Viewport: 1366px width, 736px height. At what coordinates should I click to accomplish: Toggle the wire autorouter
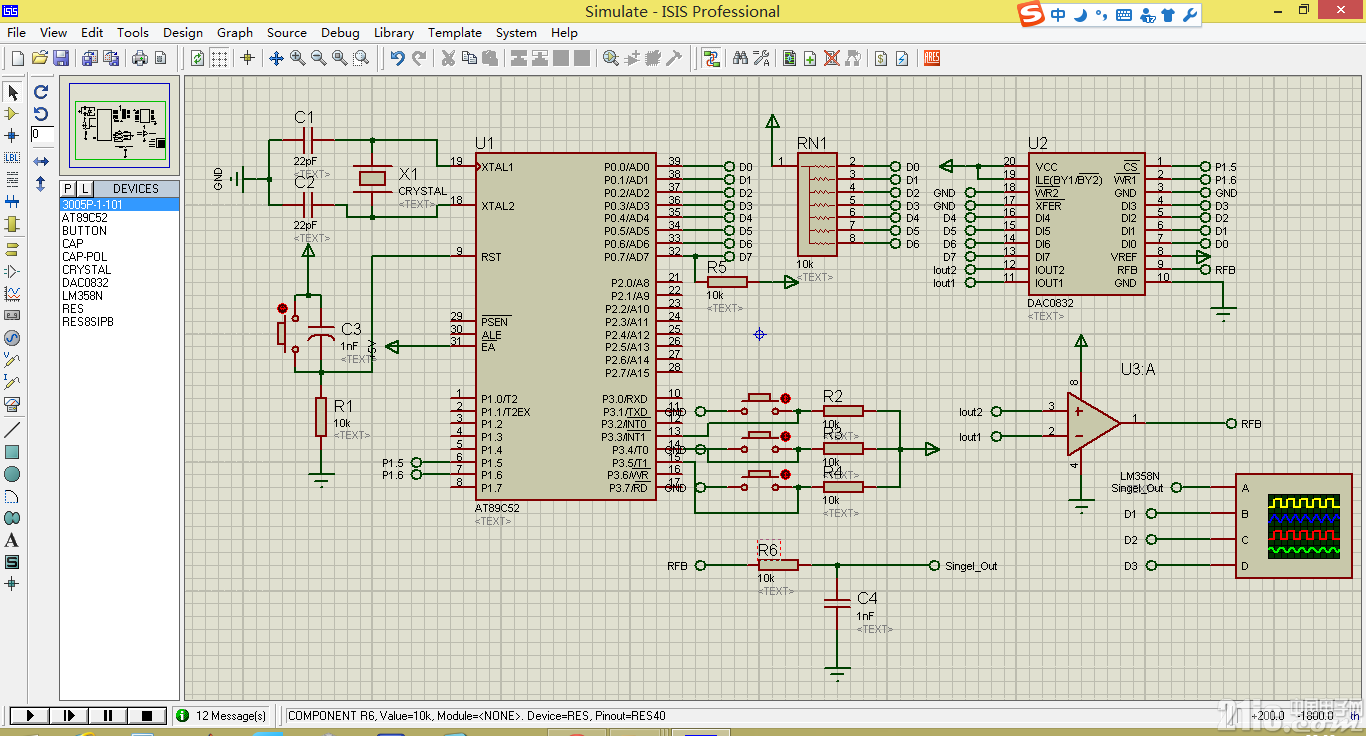pos(711,58)
